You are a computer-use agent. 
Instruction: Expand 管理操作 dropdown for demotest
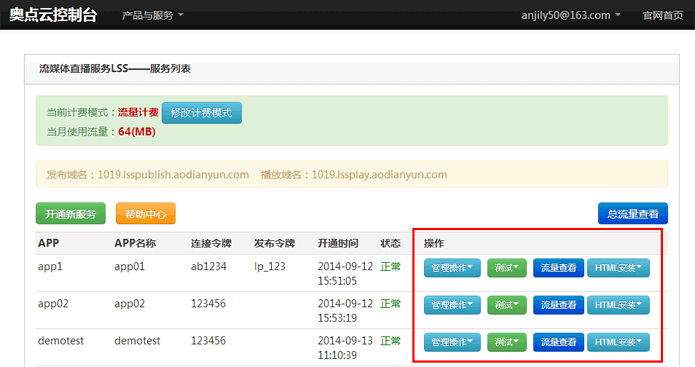point(452,342)
